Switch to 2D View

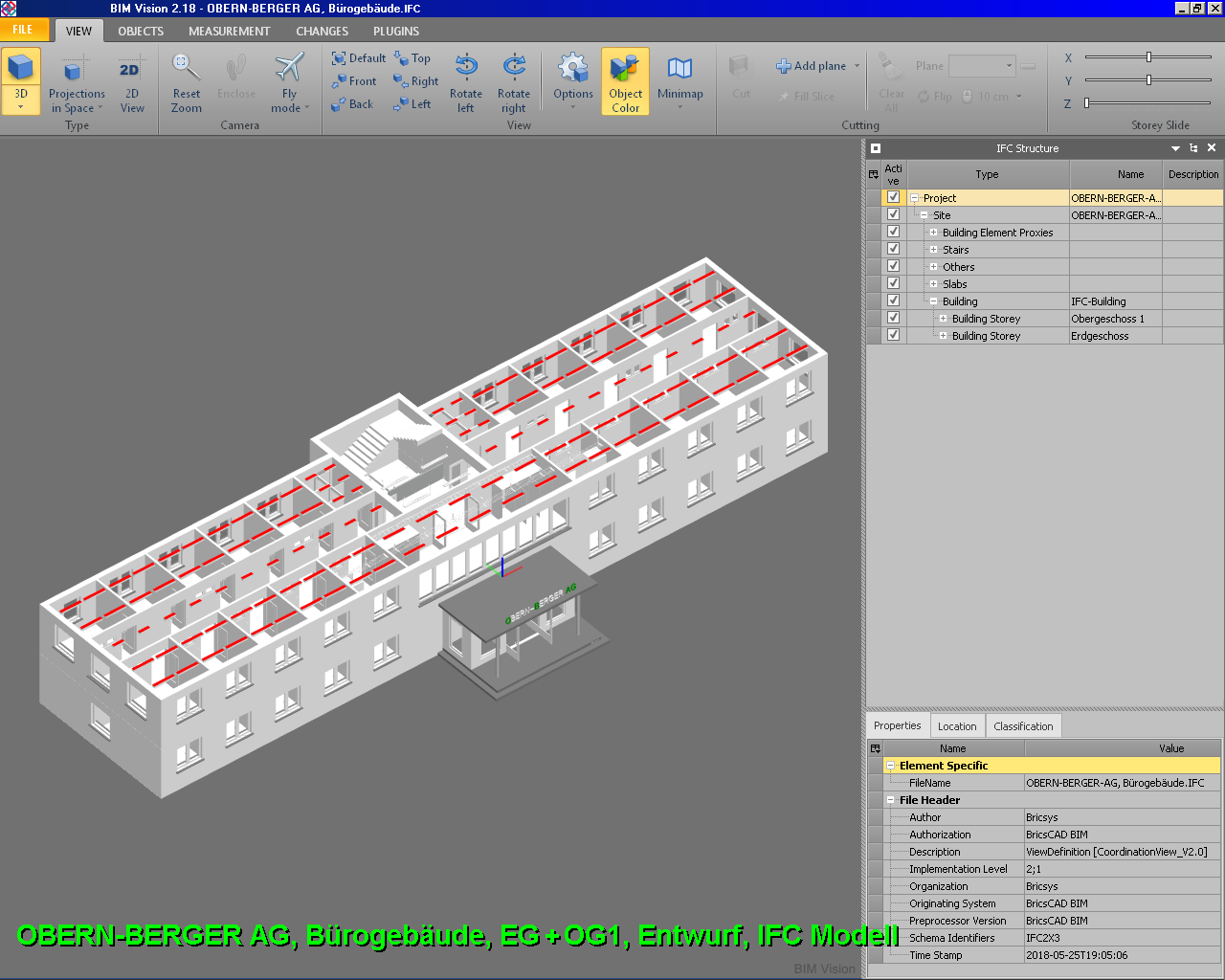(131, 81)
